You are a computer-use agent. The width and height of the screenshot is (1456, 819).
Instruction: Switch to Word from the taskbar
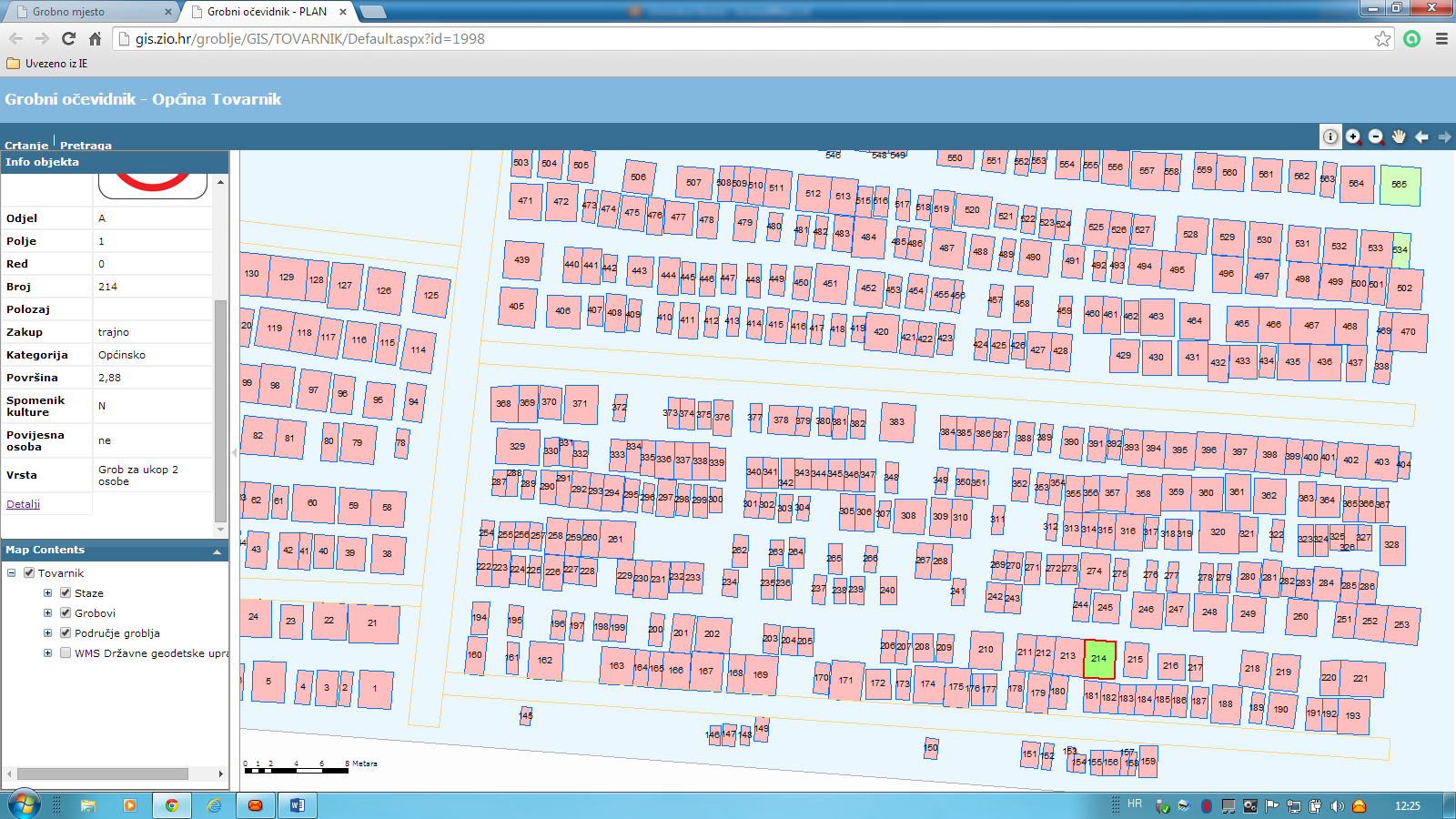point(298,805)
